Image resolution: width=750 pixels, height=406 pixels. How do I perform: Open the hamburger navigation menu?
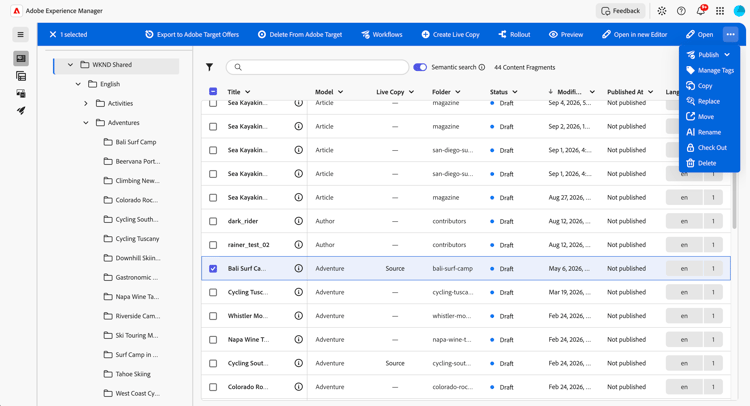[x=21, y=34]
